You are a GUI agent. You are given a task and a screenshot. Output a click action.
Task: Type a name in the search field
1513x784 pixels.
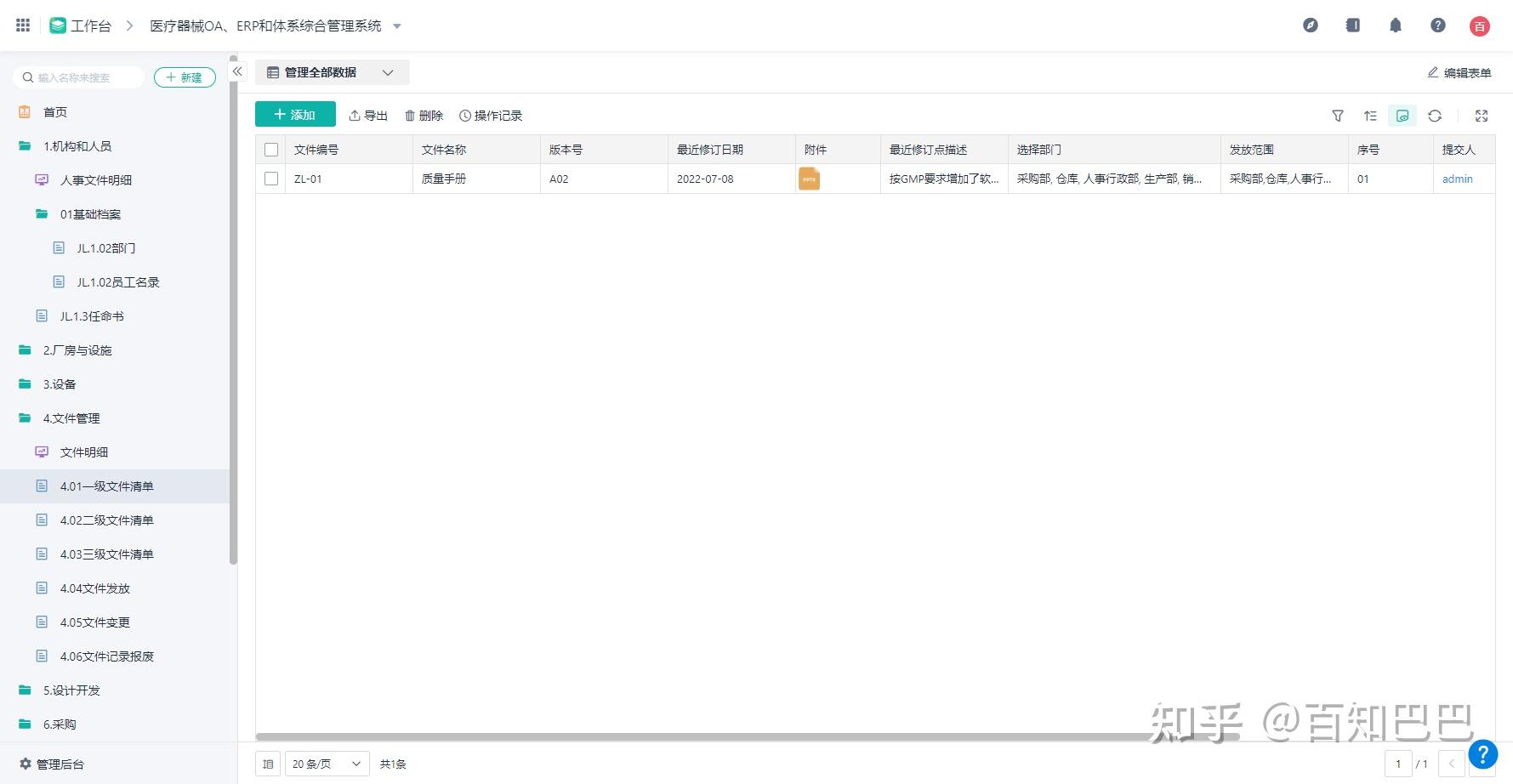pyautogui.click(x=81, y=77)
